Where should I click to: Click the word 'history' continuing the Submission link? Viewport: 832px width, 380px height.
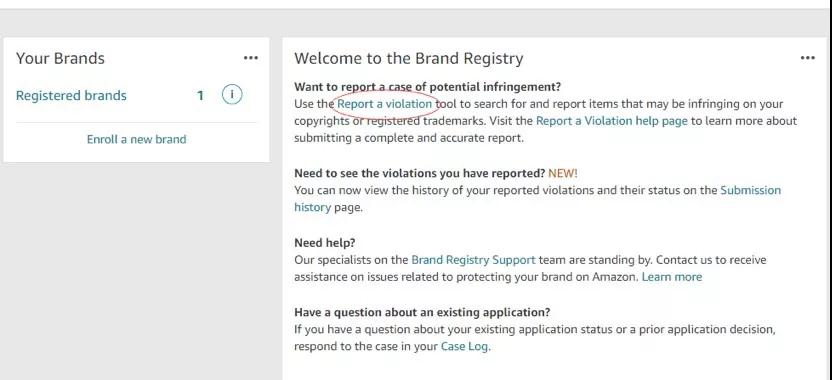[x=313, y=208]
